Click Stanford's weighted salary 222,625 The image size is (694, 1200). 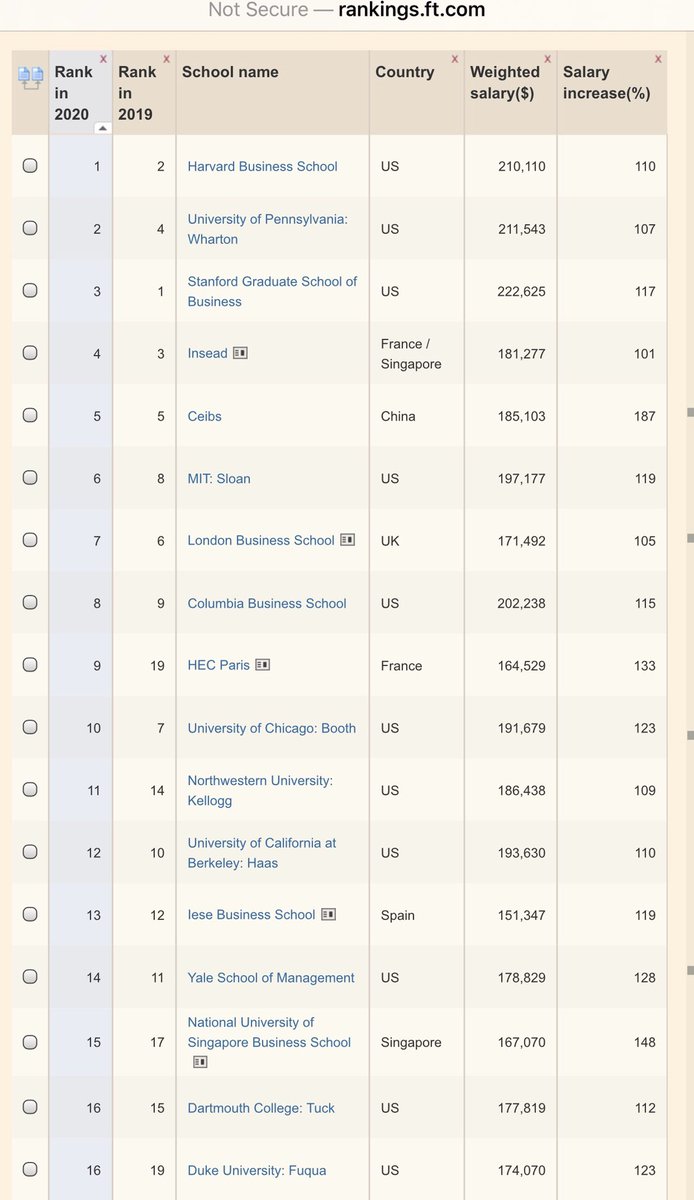point(522,291)
